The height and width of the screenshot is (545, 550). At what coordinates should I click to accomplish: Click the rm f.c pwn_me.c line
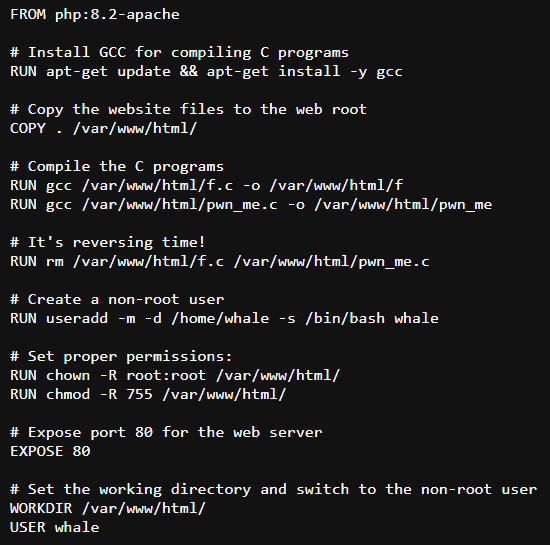coord(220,261)
